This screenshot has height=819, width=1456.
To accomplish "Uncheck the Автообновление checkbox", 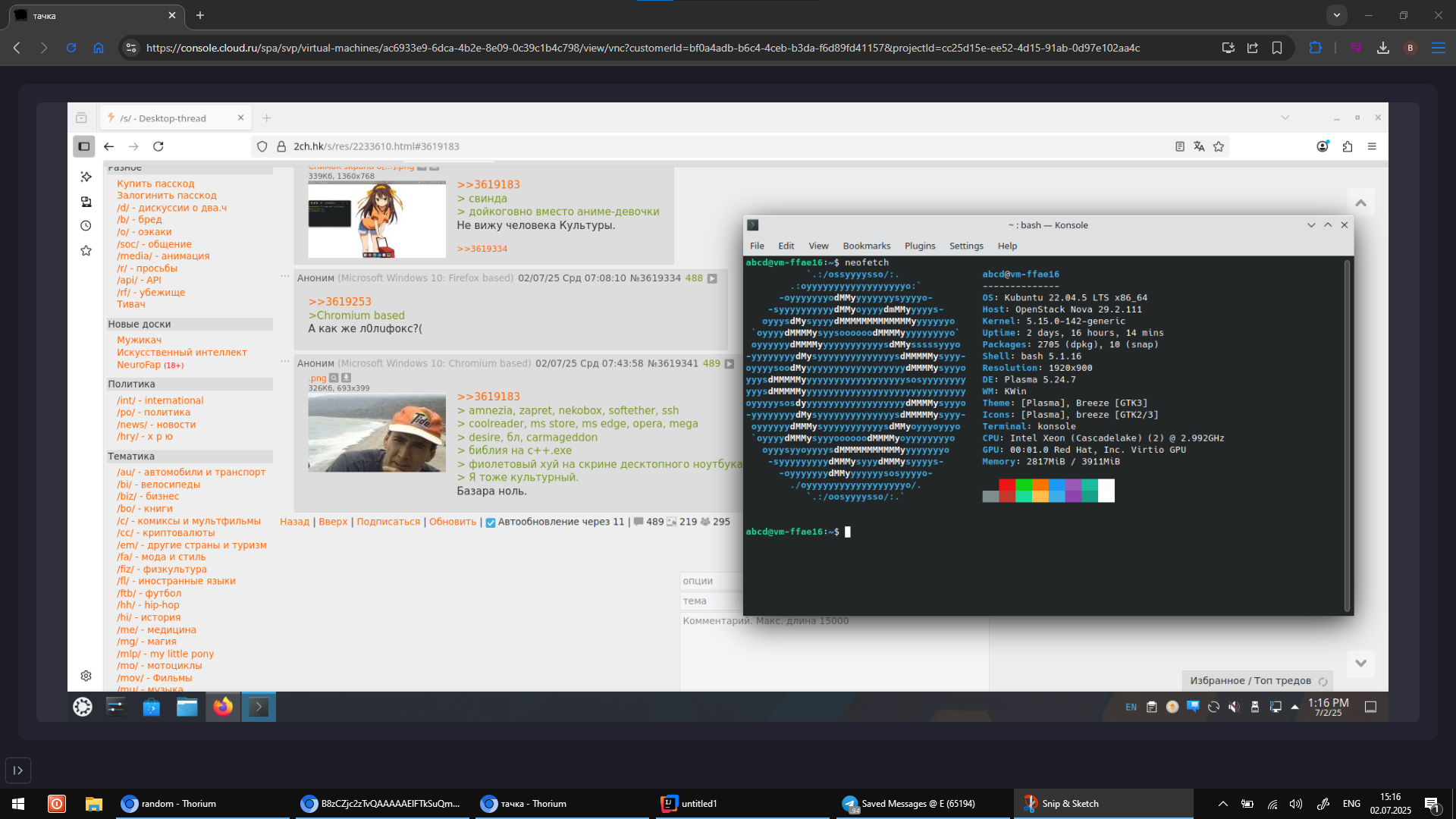I will click(x=491, y=522).
